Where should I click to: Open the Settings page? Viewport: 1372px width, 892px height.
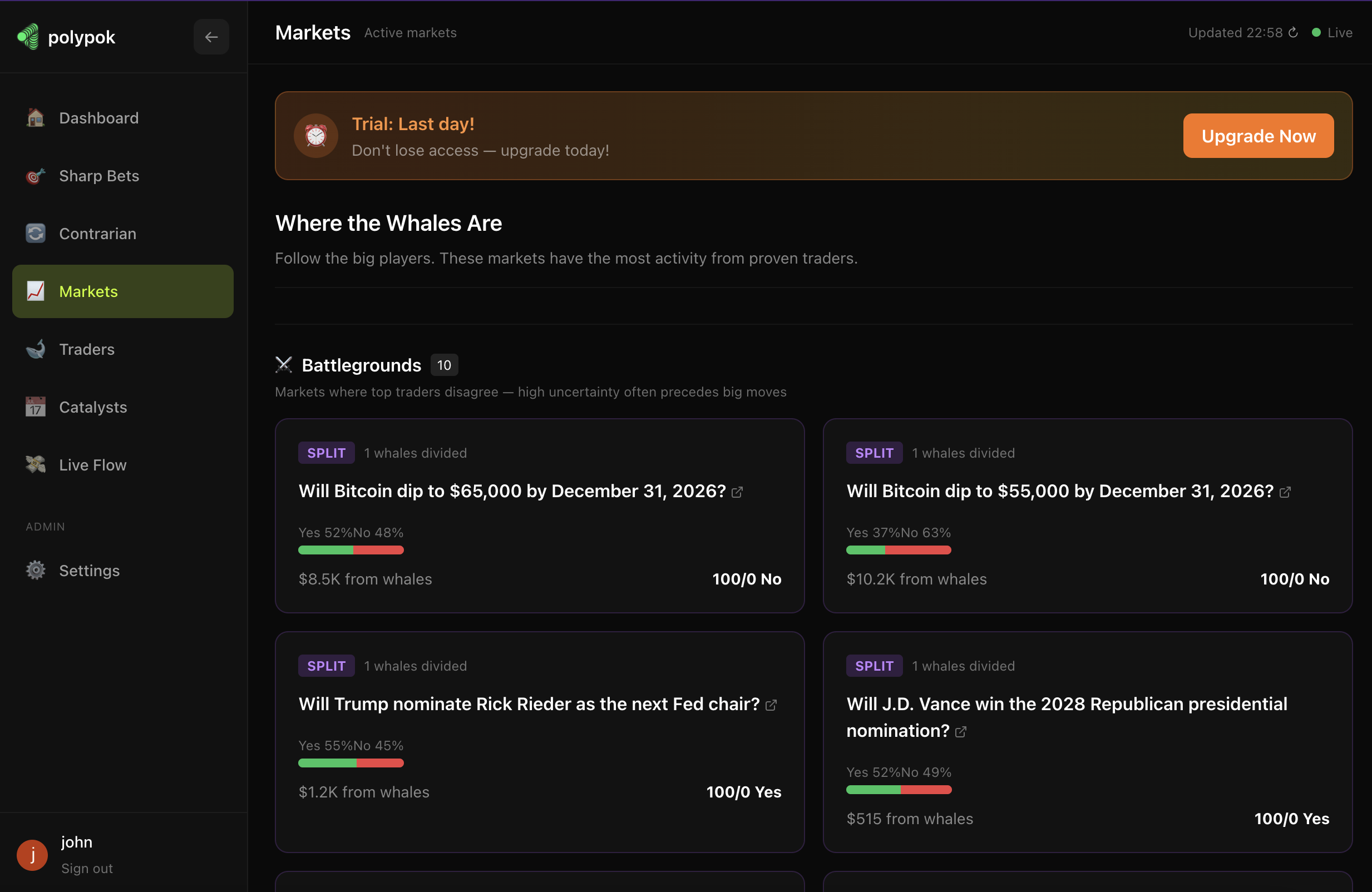pos(89,571)
